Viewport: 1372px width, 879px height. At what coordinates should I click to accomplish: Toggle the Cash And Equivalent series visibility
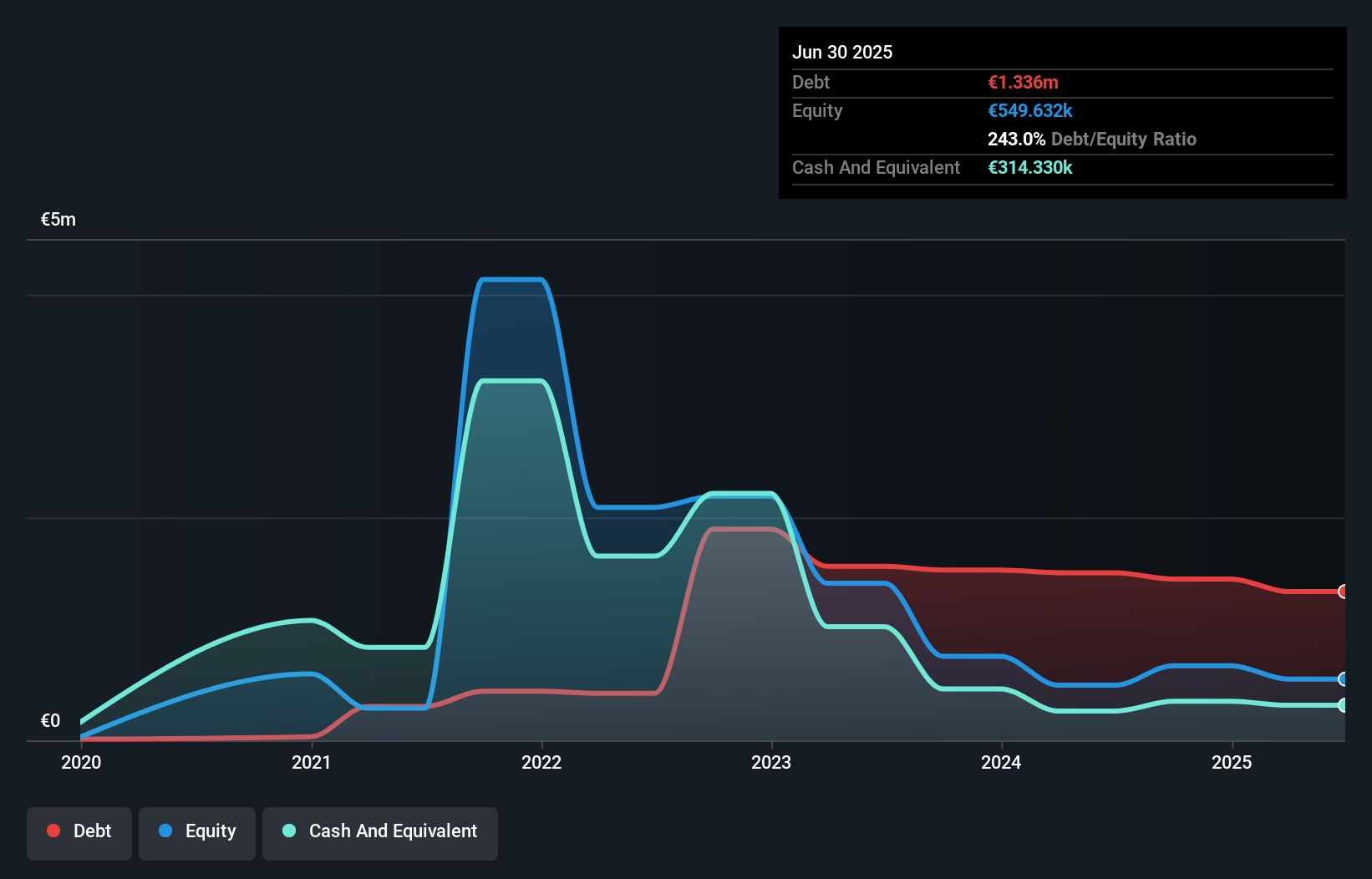pyautogui.click(x=379, y=831)
